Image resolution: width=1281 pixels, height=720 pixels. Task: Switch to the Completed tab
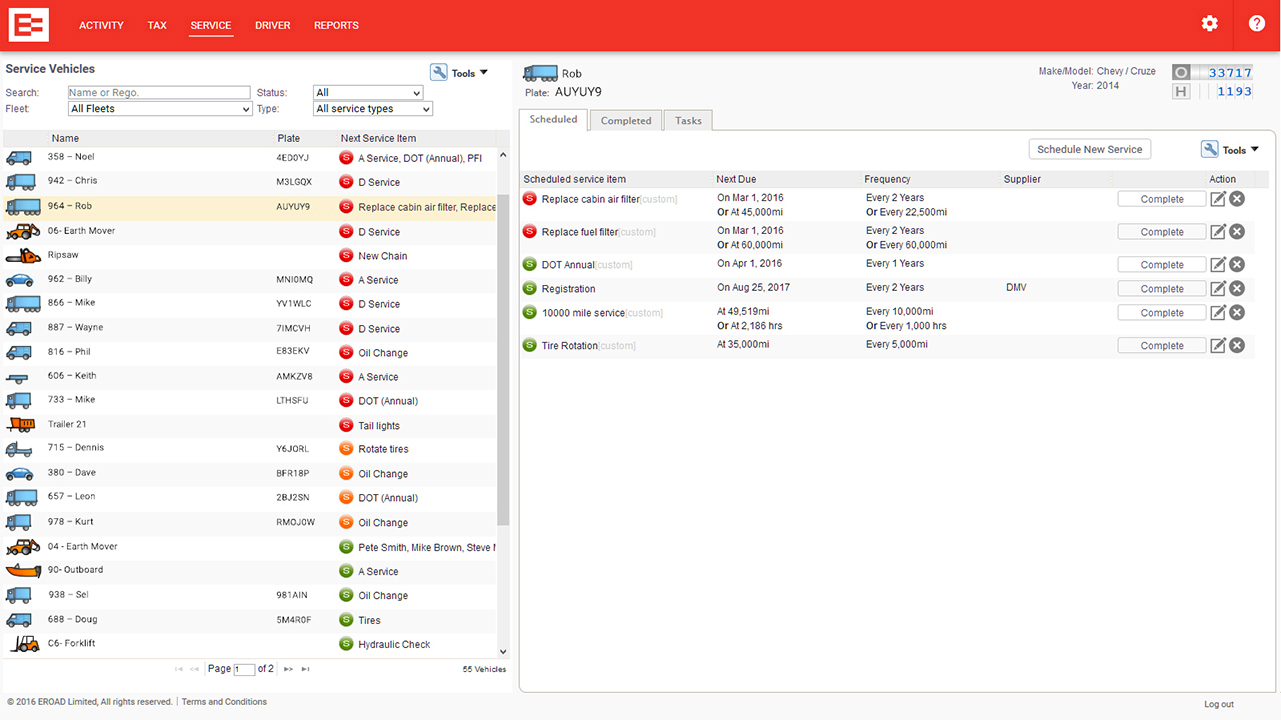click(x=626, y=121)
